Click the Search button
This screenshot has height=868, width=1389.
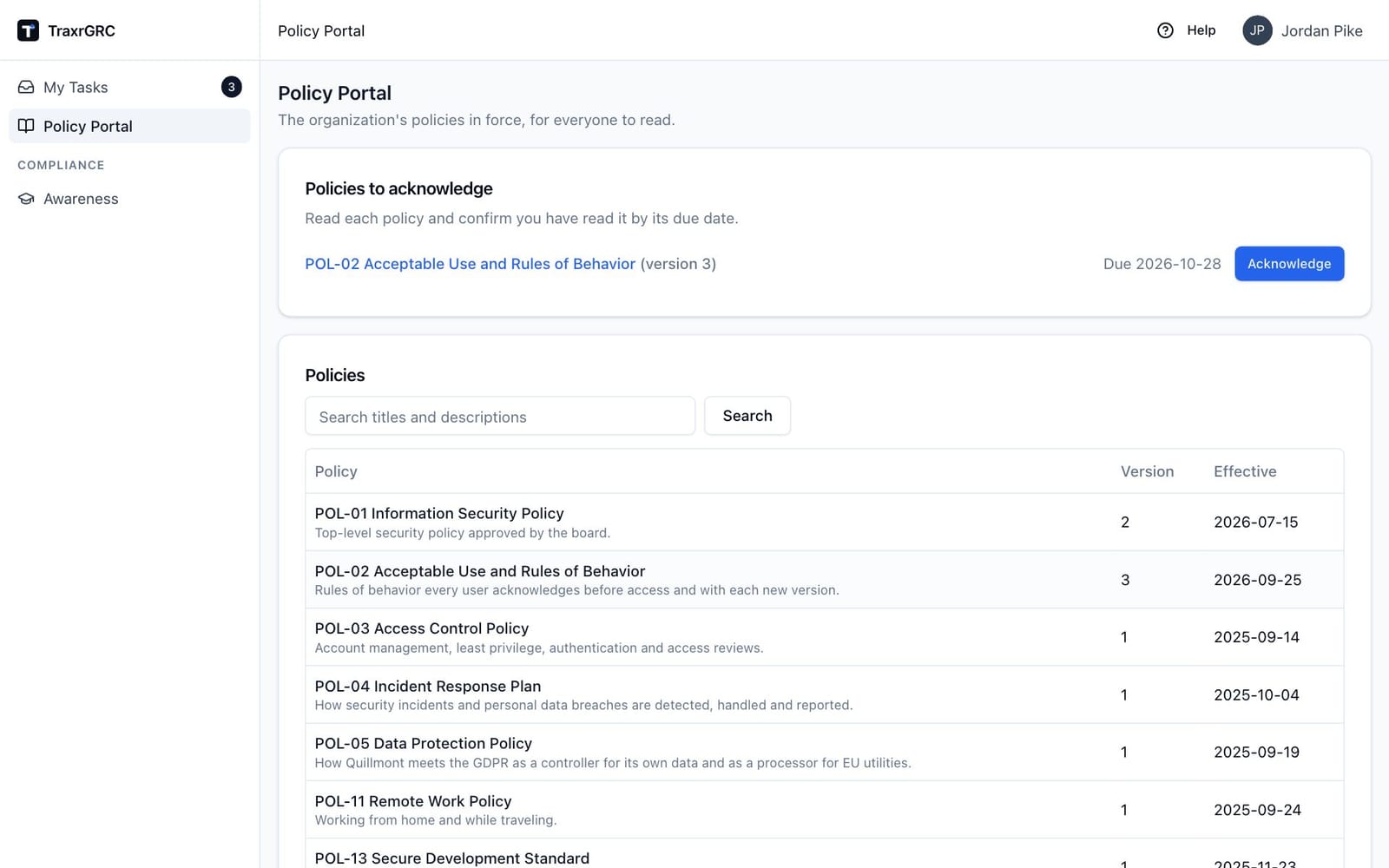(x=747, y=416)
